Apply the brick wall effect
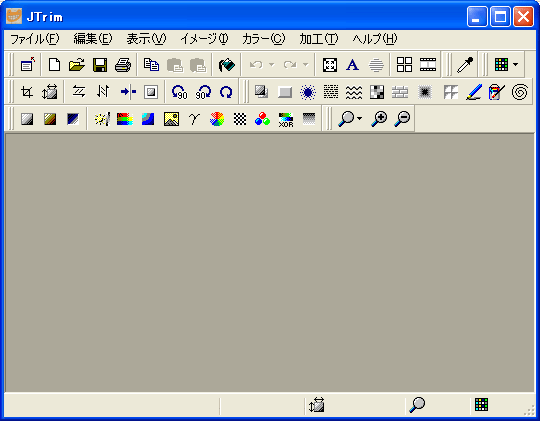 click(400, 92)
